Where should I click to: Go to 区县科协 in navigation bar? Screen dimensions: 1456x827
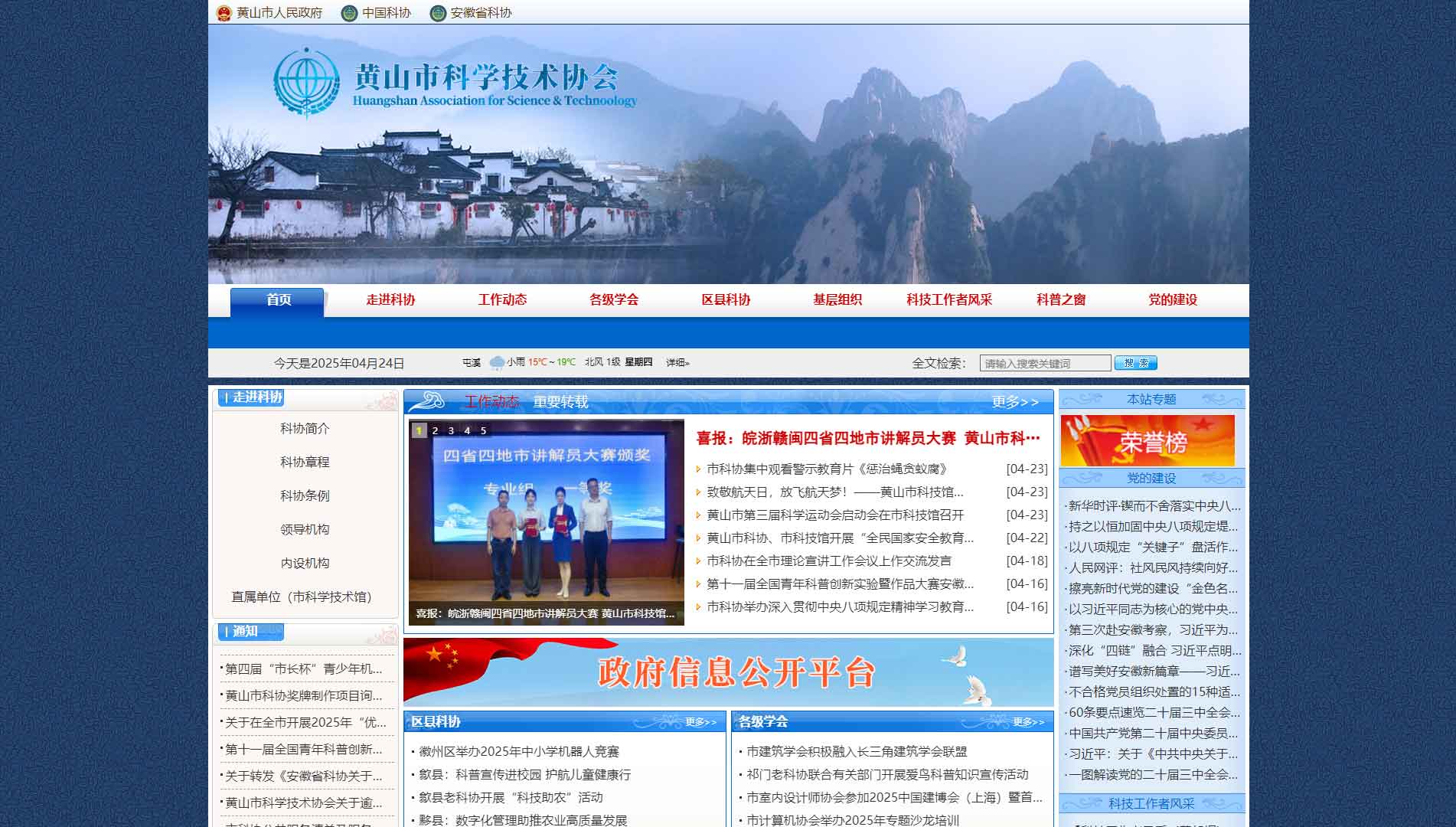[726, 300]
